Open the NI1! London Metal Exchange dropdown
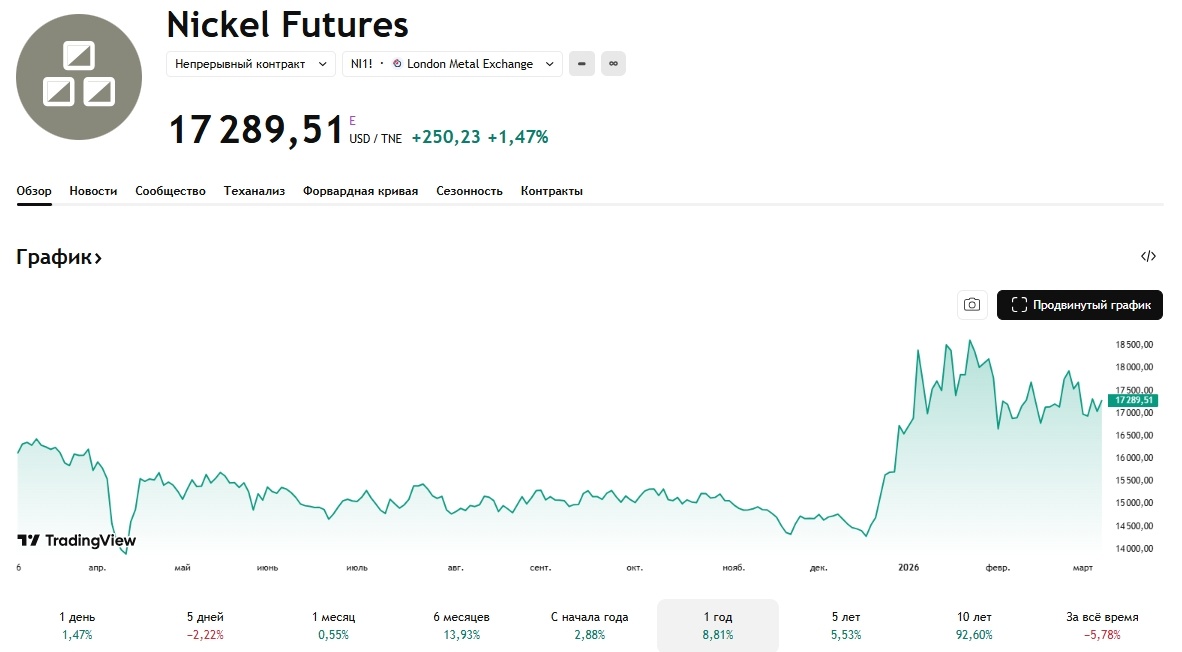 452,64
